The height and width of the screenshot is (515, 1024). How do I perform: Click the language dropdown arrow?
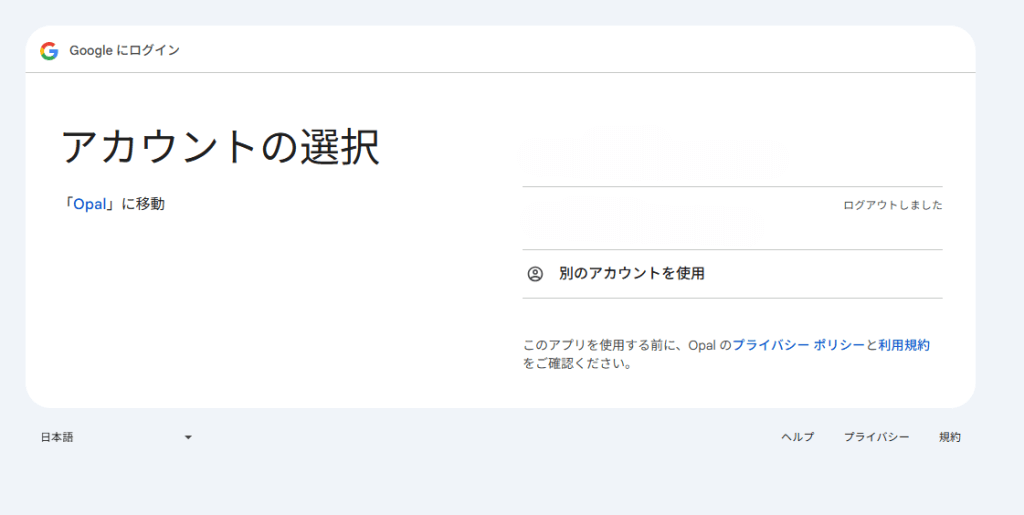point(188,437)
